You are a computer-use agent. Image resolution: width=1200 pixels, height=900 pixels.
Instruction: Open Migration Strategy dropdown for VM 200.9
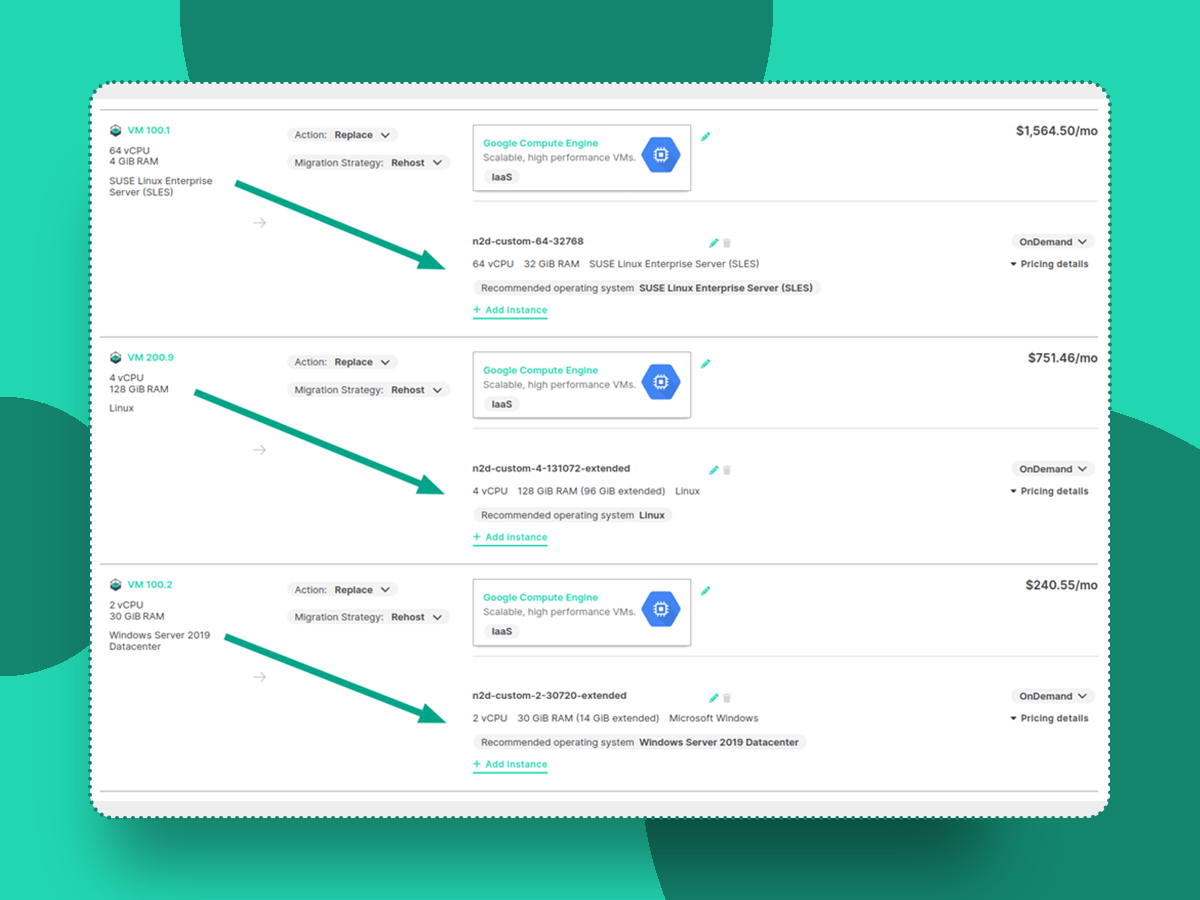tap(368, 390)
